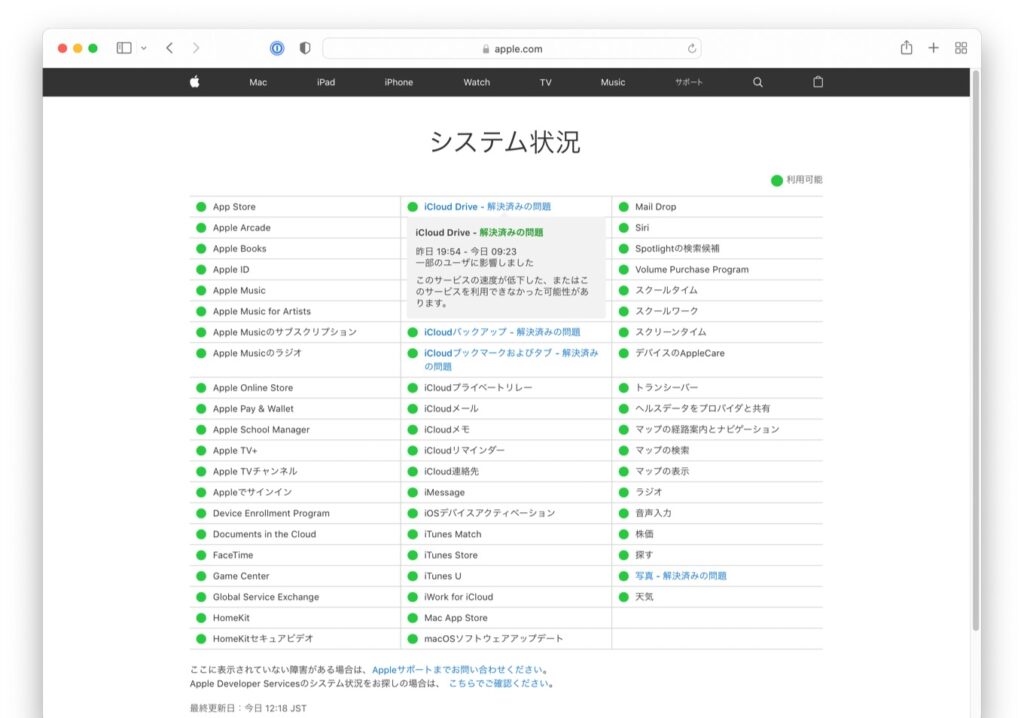Click the Documents in the Cloud text
Screen dimensions: 1024x718
pyautogui.click(x=264, y=534)
